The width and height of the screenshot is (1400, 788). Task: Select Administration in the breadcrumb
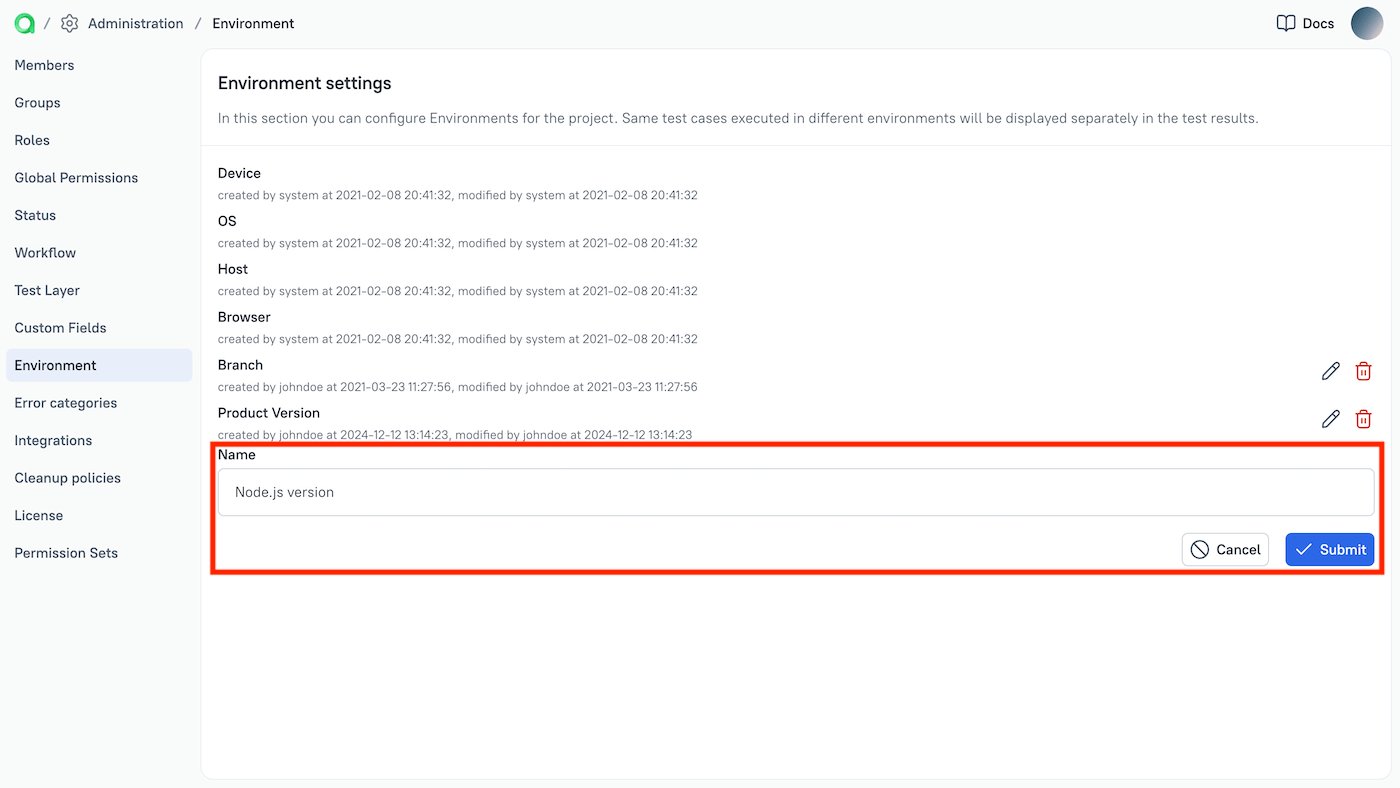[136, 23]
